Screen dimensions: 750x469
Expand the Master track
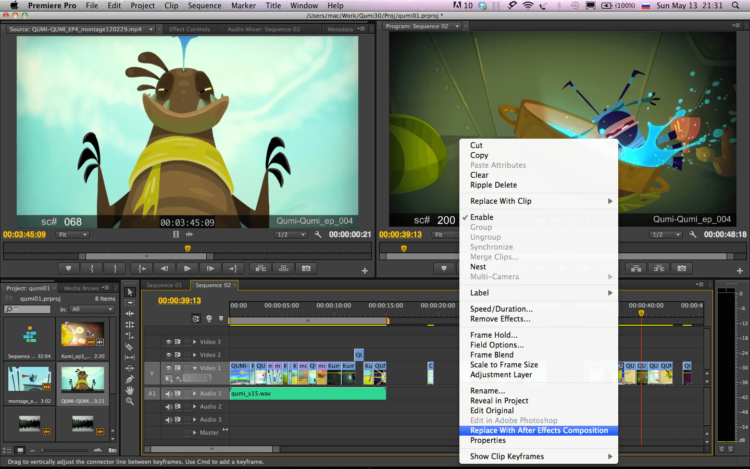point(194,433)
